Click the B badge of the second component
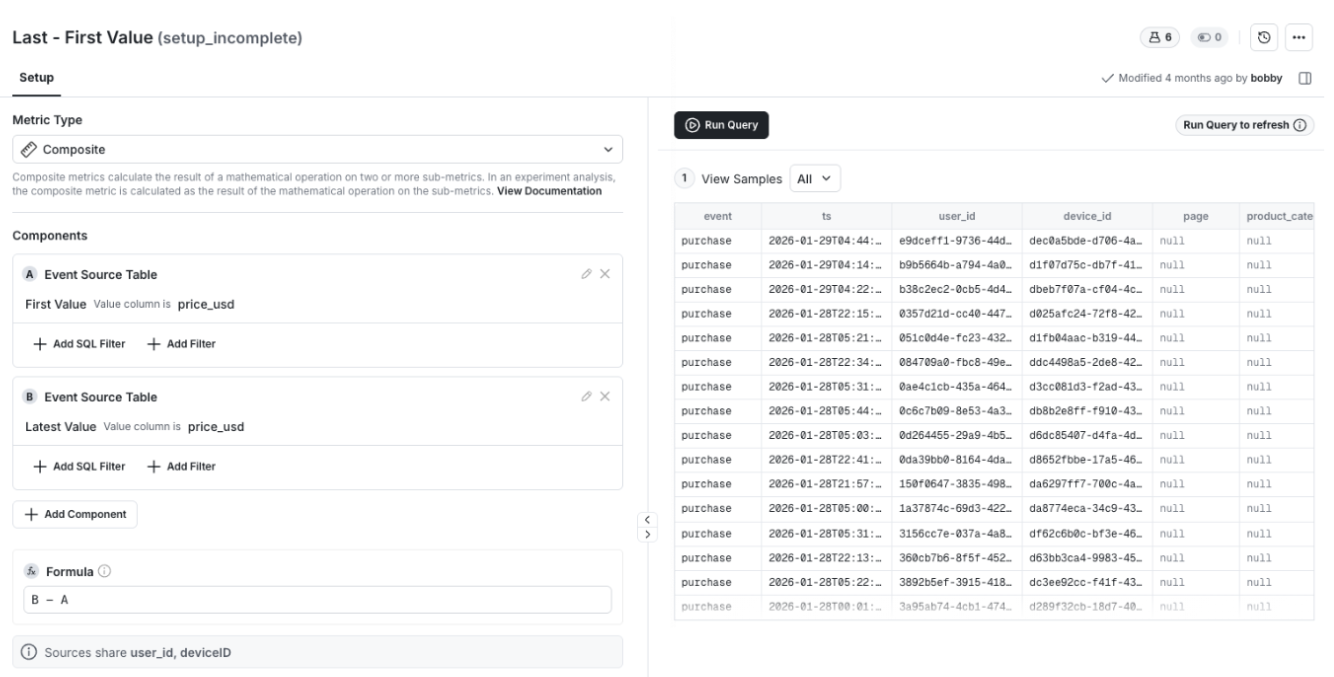 click(x=30, y=397)
